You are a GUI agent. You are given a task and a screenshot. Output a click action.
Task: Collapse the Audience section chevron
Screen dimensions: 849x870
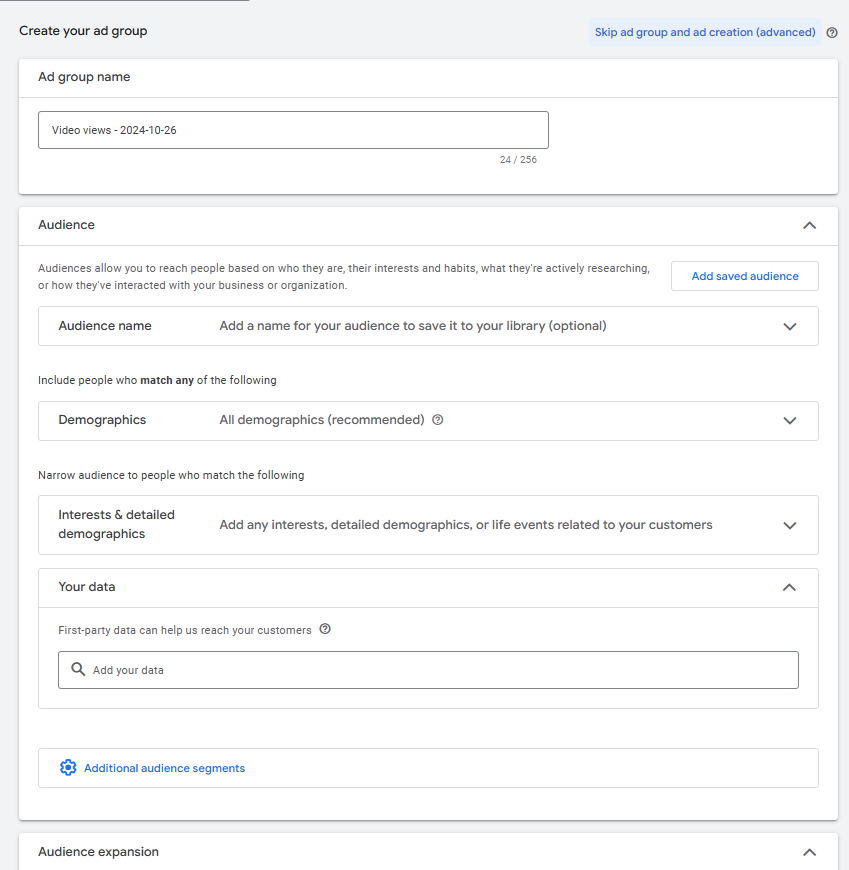(x=810, y=225)
